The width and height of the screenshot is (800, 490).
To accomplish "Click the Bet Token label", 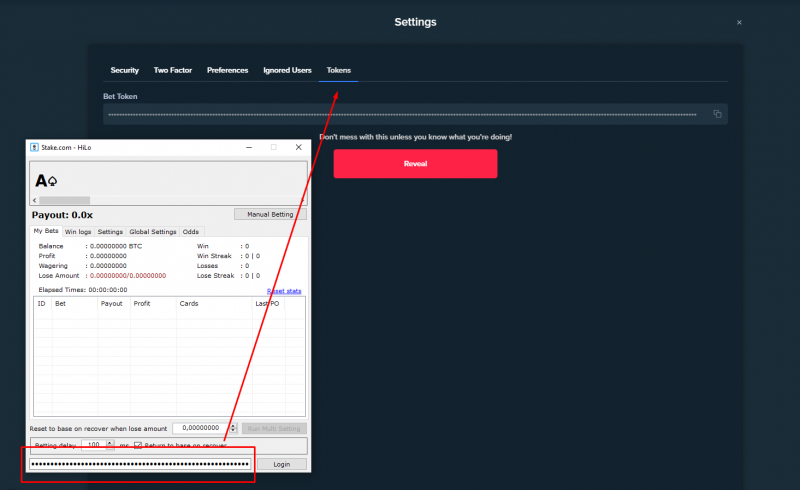I will [x=120, y=96].
